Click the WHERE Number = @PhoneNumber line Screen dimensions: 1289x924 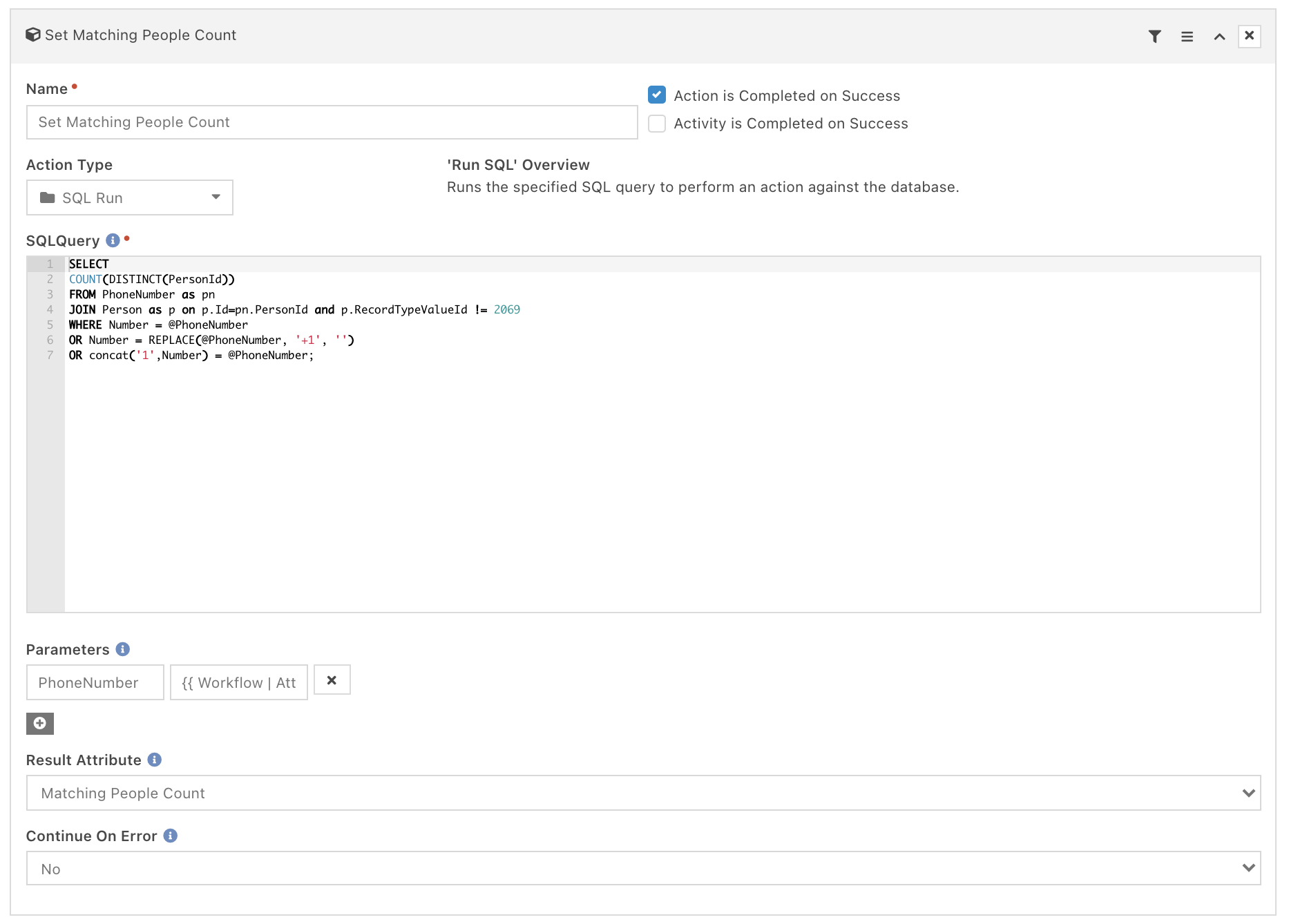click(x=158, y=325)
